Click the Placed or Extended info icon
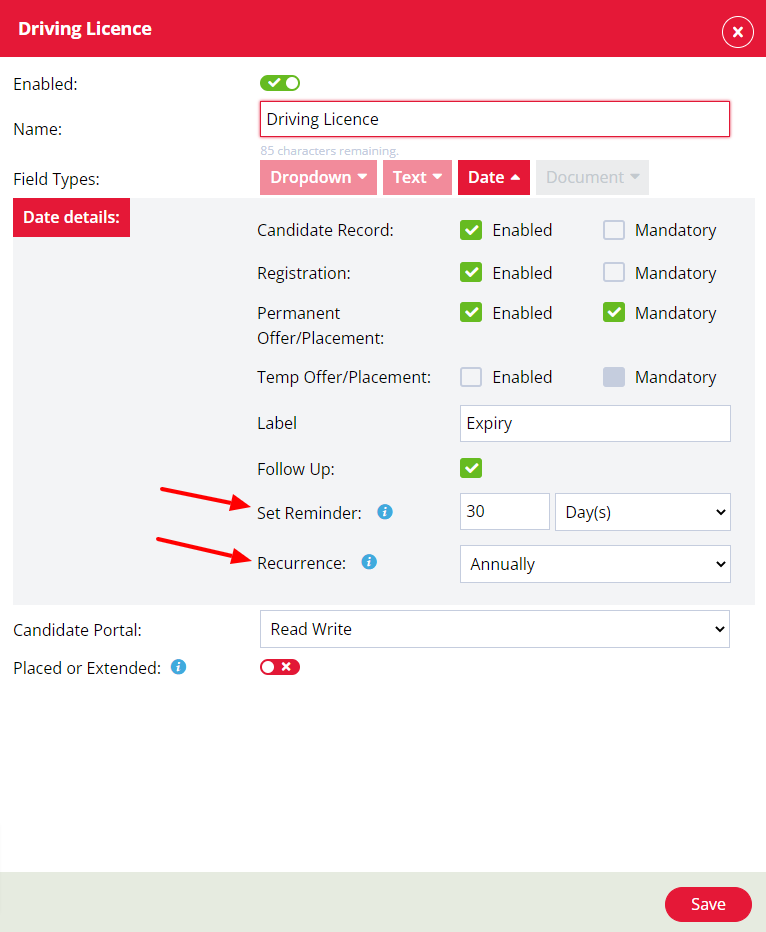 [178, 667]
